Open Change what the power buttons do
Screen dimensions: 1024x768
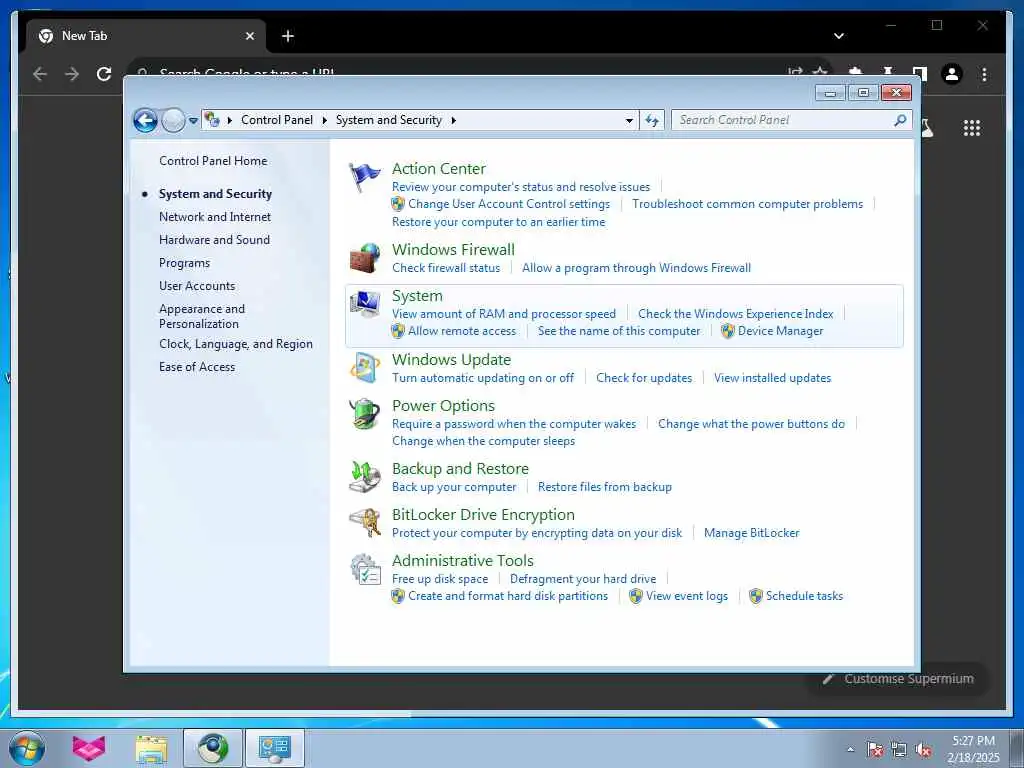coord(751,424)
